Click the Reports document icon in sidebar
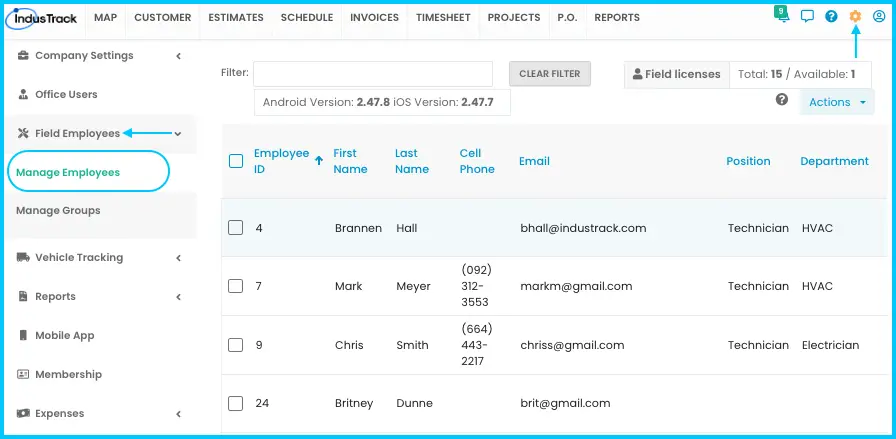Screen dimensions: 896x439 click(x=23, y=296)
